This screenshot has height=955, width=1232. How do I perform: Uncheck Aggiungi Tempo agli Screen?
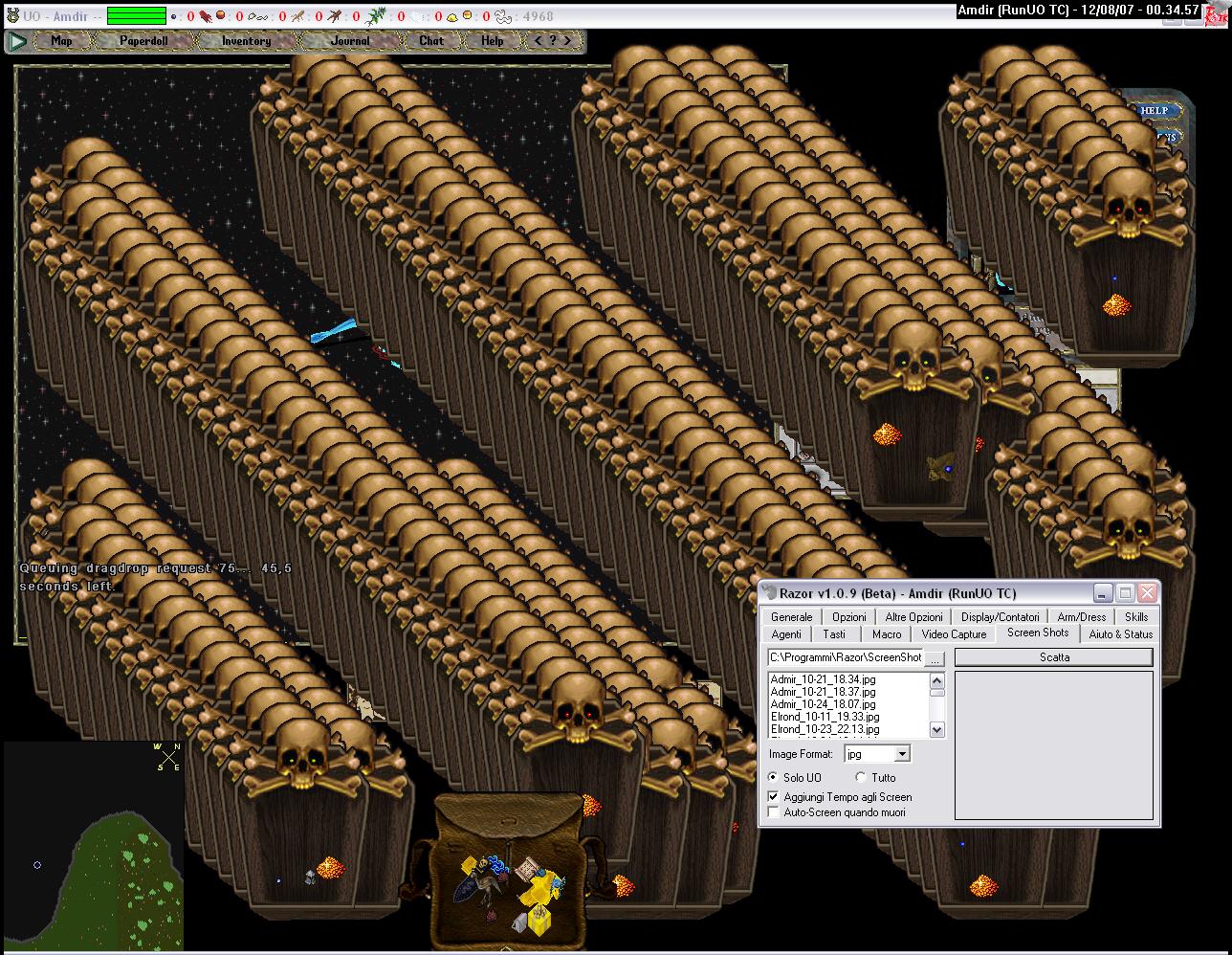point(774,796)
